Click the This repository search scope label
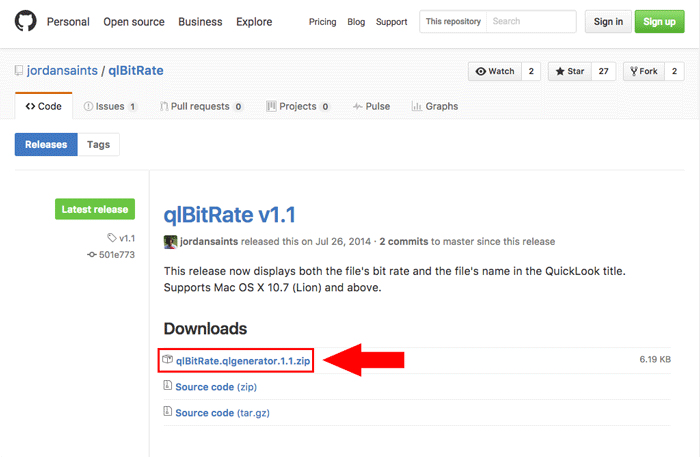The image size is (700, 457). tap(453, 21)
